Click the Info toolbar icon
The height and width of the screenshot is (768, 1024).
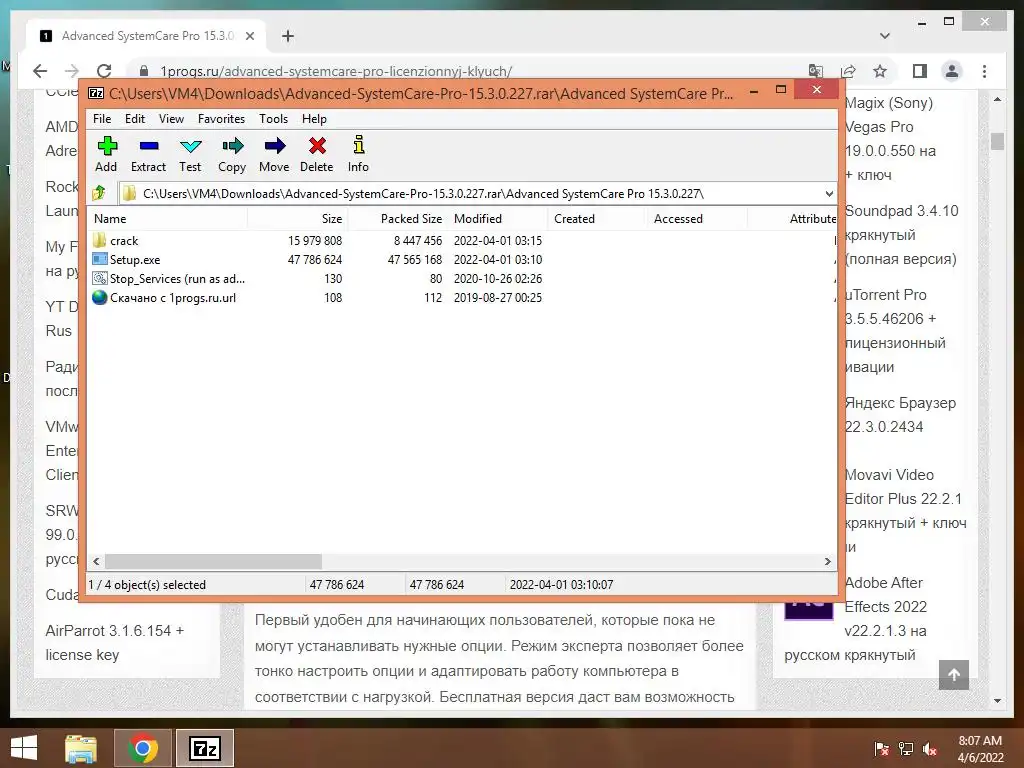click(x=358, y=146)
